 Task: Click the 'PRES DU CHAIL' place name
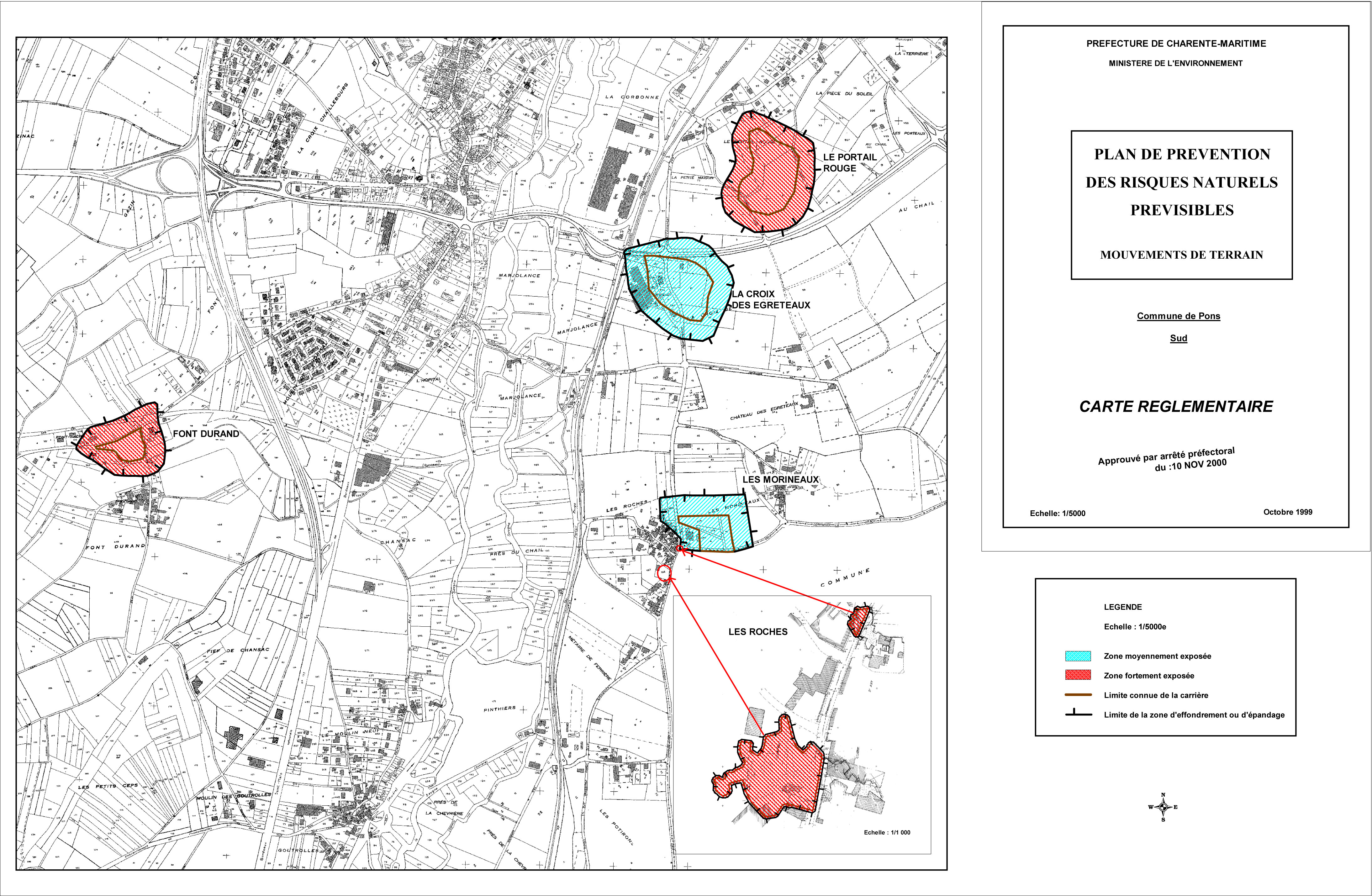click(517, 552)
